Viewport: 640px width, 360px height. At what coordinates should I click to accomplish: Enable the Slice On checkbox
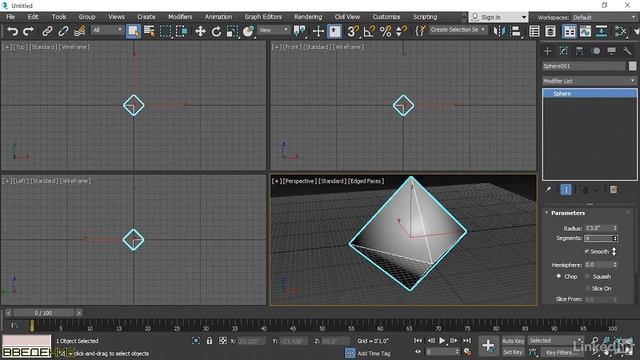[x=588, y=288]
